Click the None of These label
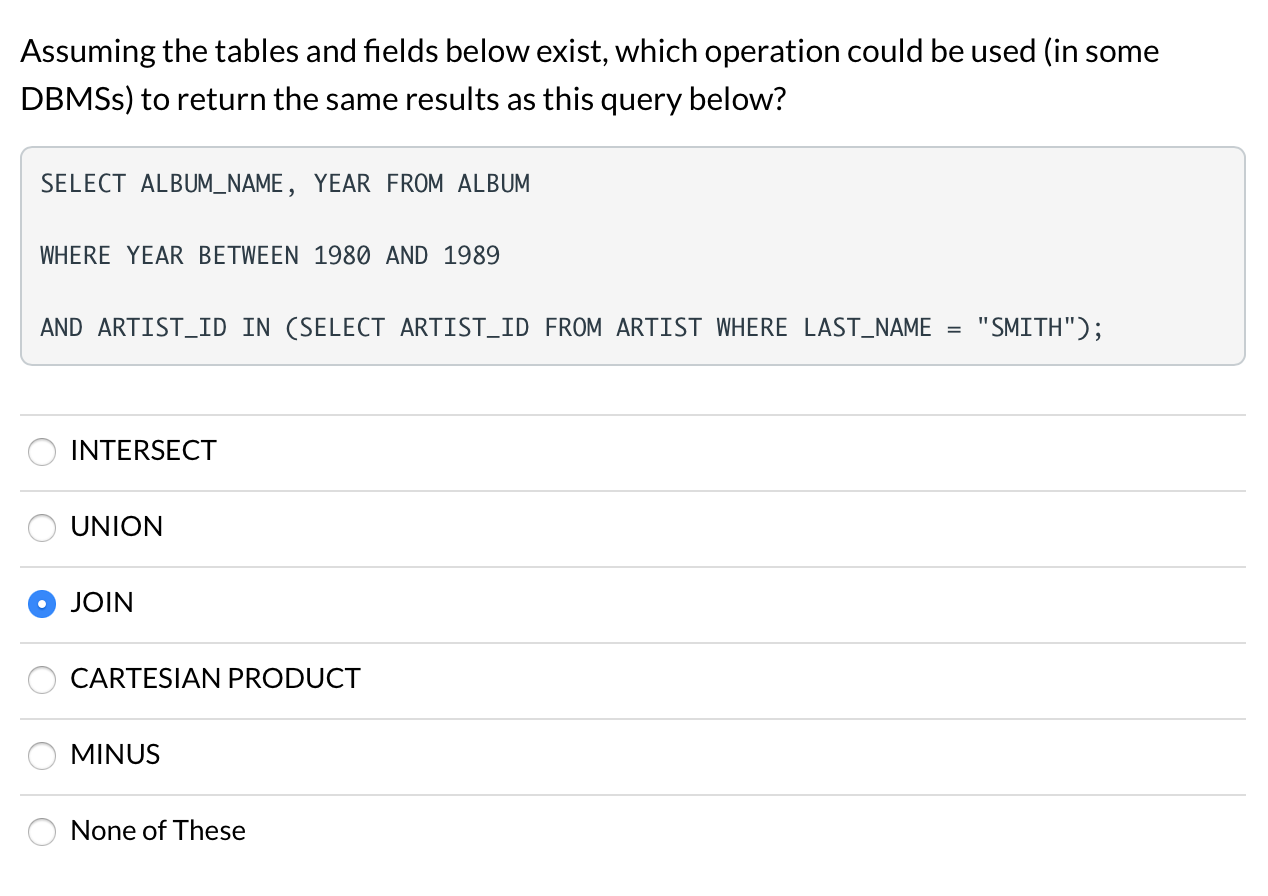Viewport: 1268px width, 896px height. click(157, 831)
